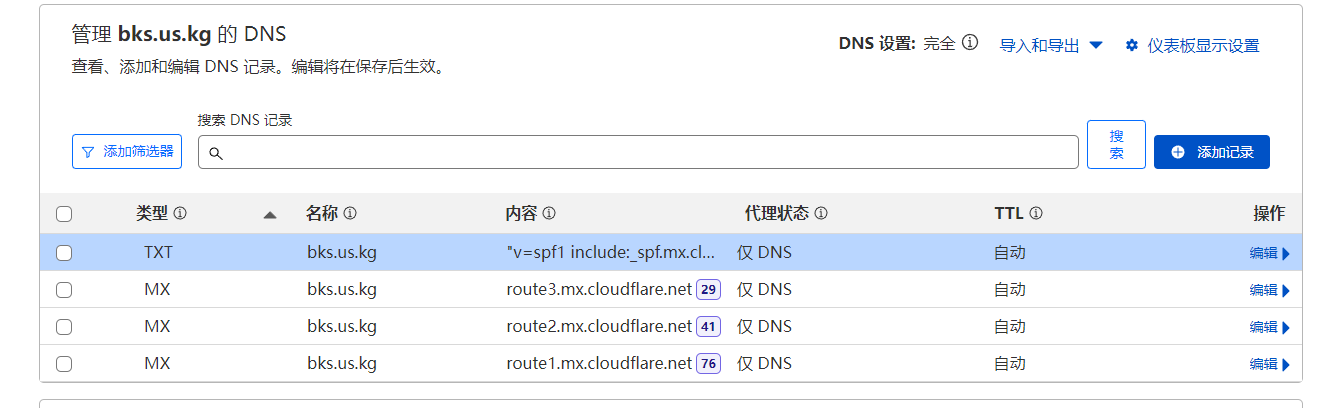
Task: Select the TXT record checkbox
Action: point(64,253)
